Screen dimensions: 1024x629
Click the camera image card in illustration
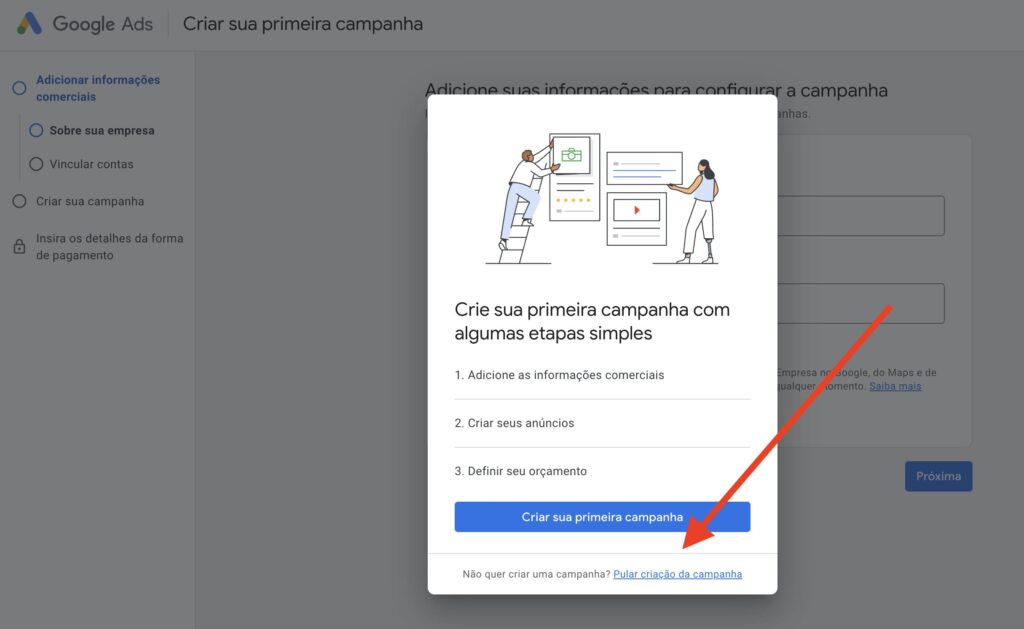pyautogui.click(x=571, y=155)
